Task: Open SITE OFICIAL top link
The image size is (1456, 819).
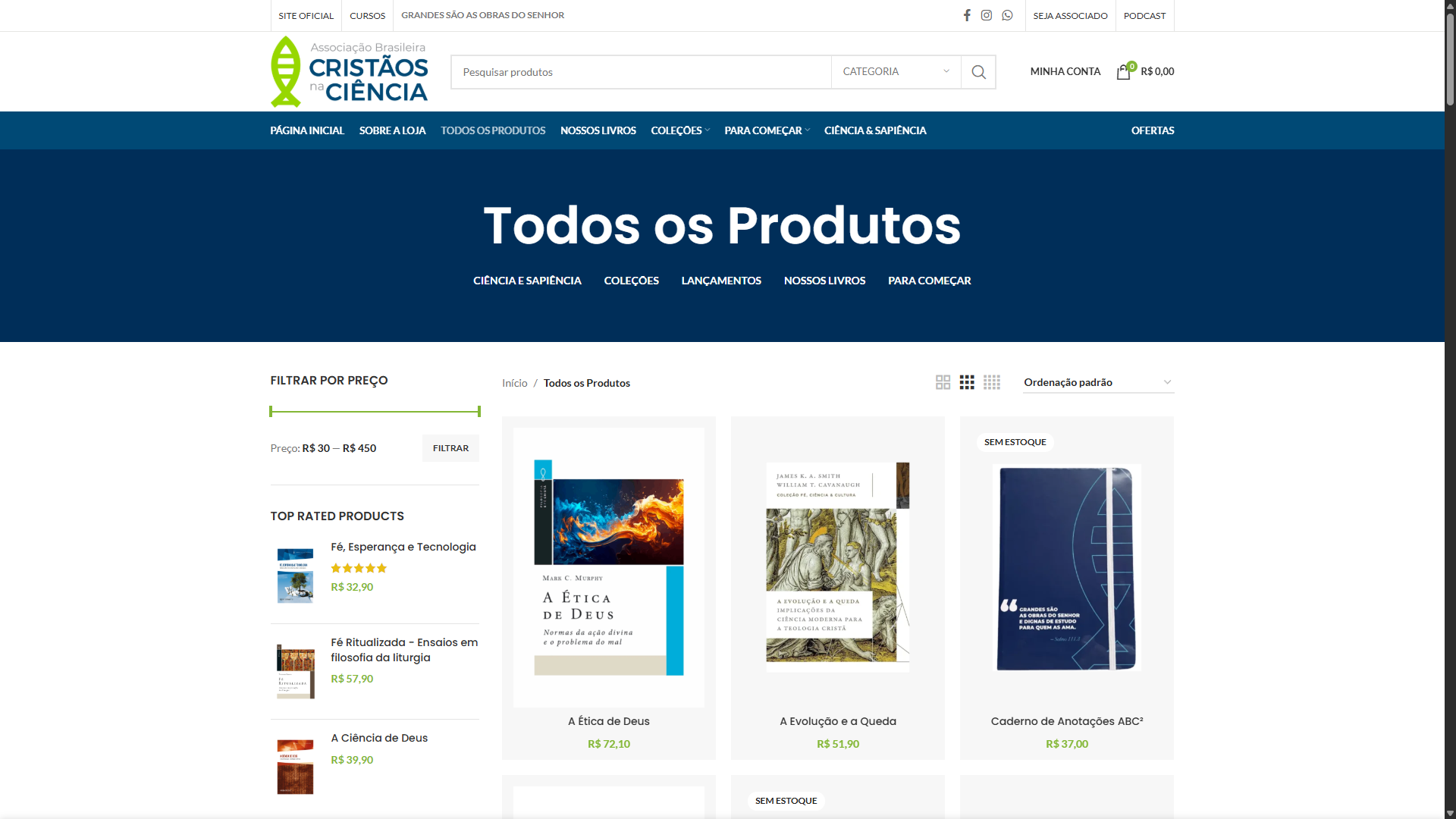Action: click(x=306, y=15)
